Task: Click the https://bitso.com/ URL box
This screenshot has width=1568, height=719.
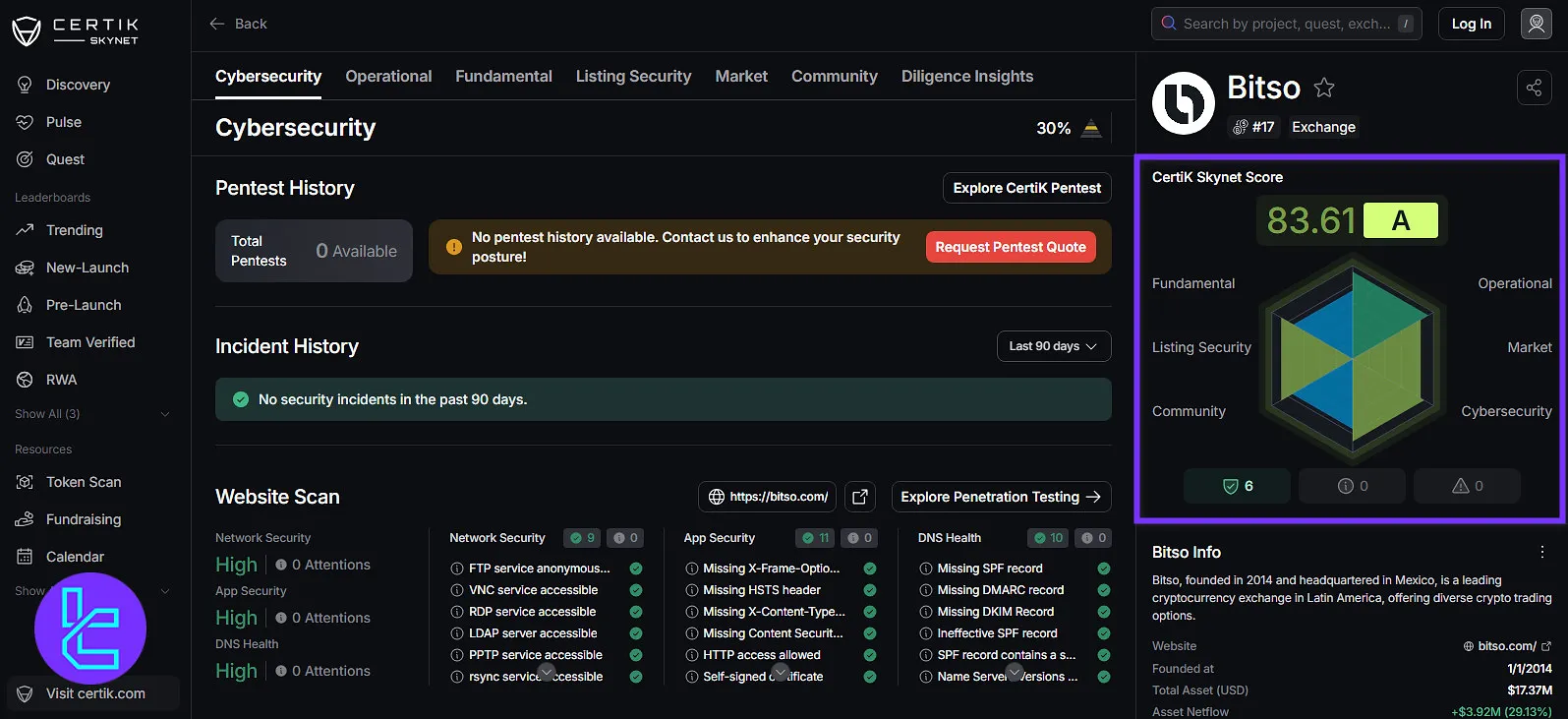Action: [x=768, y=497]
